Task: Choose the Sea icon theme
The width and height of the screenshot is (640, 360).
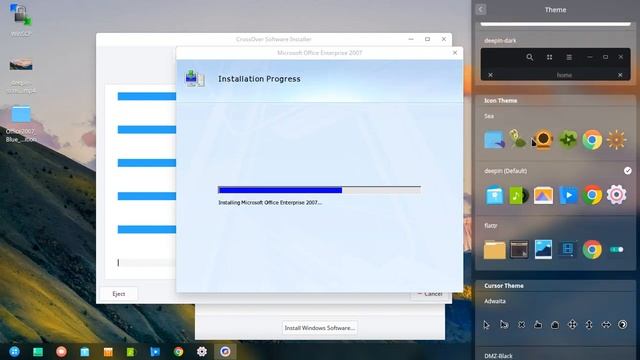Action: [555, 134]
